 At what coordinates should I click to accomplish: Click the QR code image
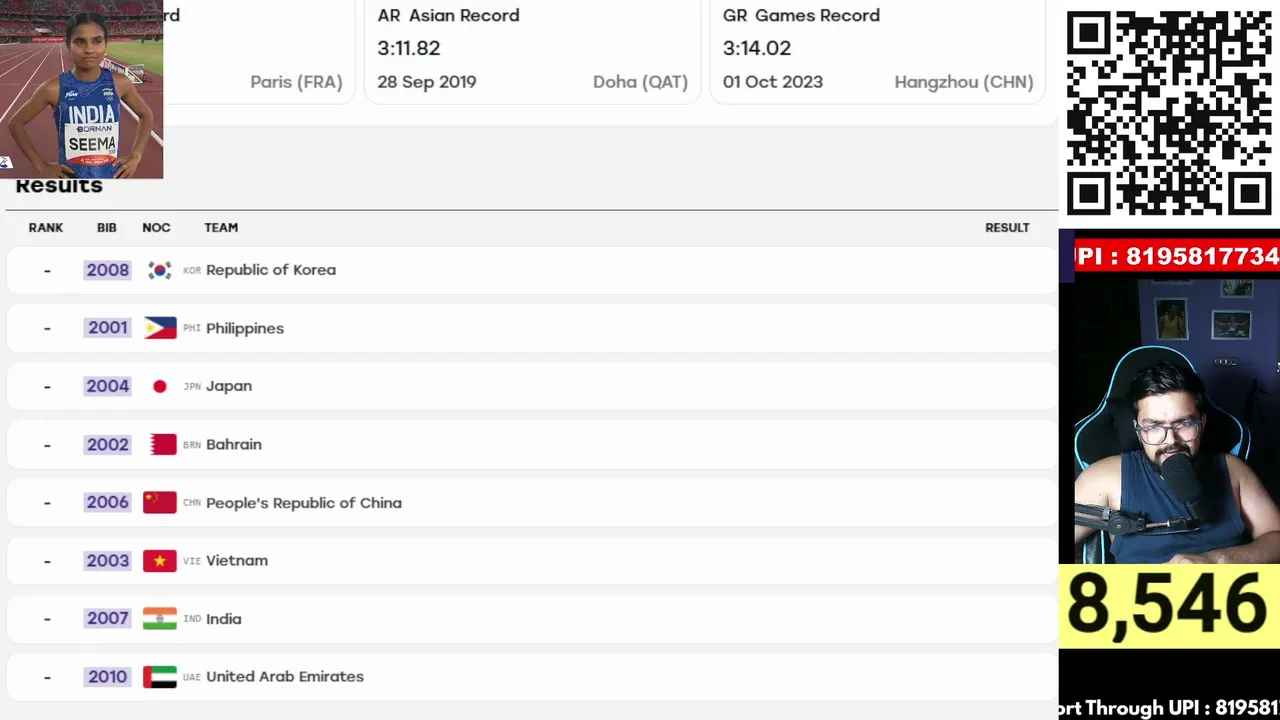pos(1169,113)
